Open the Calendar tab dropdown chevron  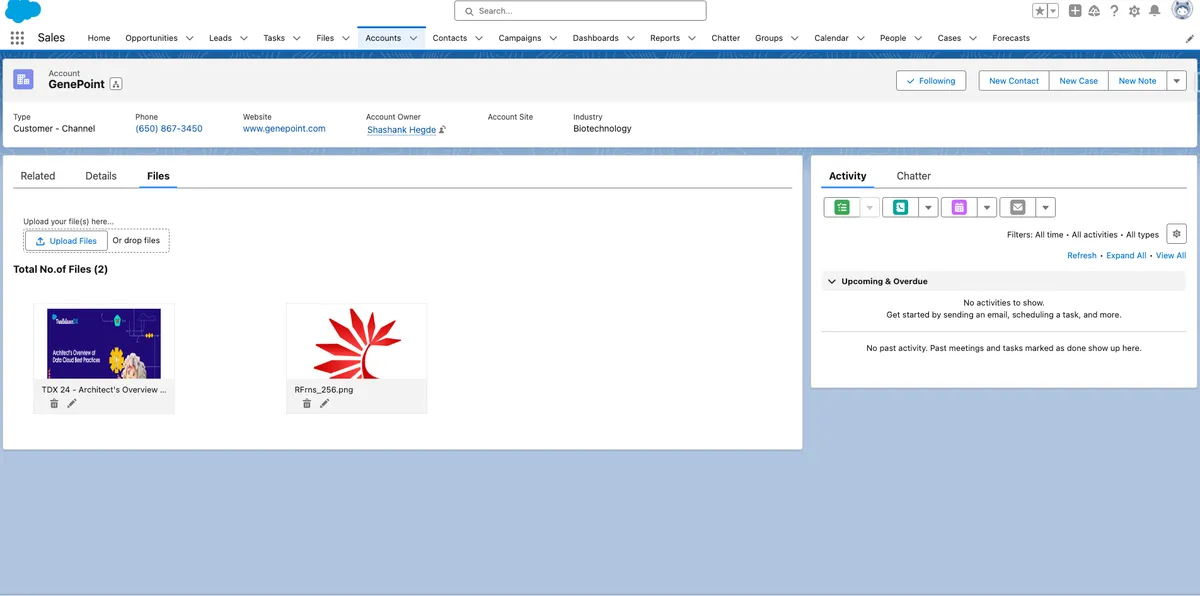pos(860,38)
